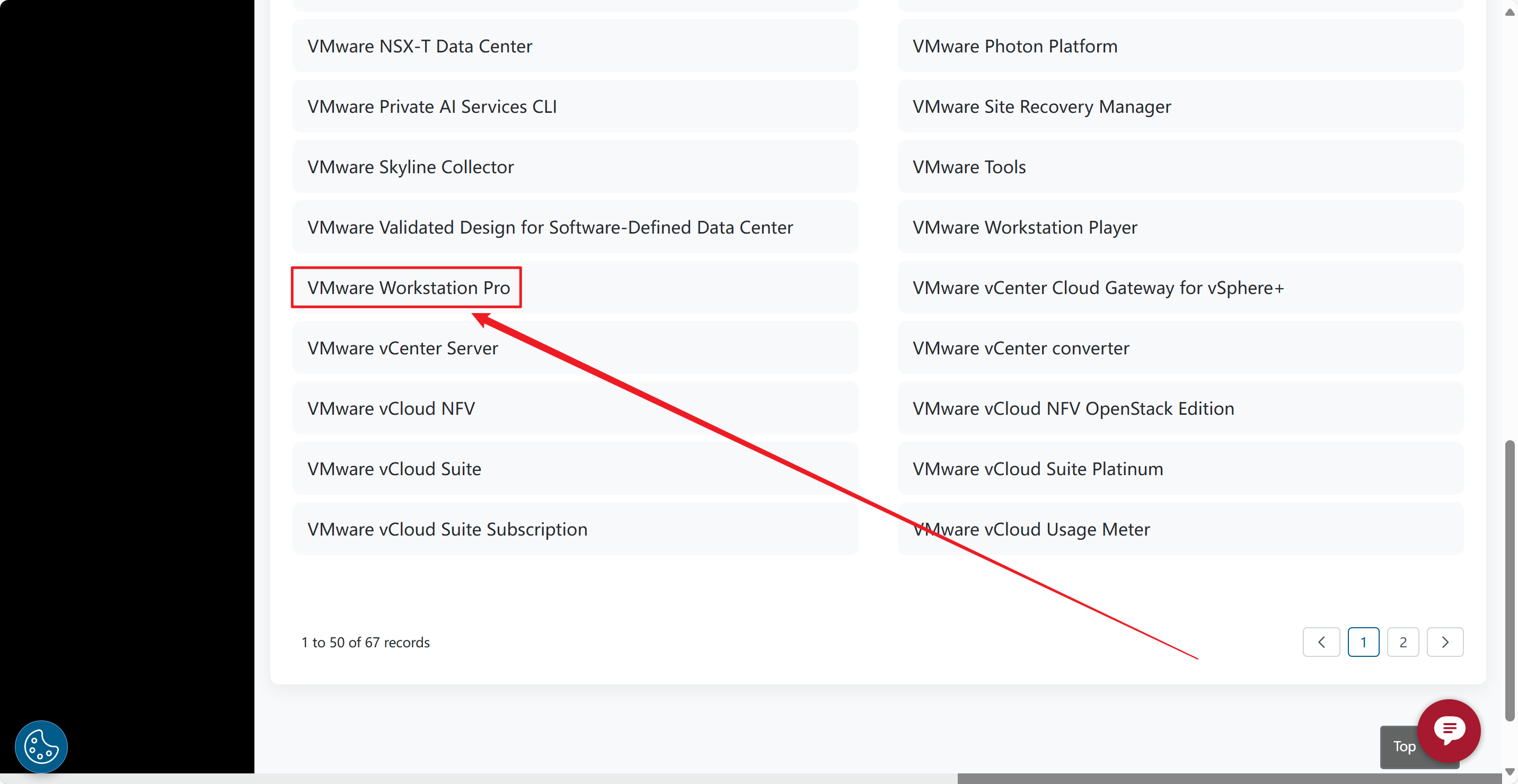Screen dimensions: 1518x784
Task: Click scrollbar up arrow
Action: click(x=1510, y=12)
